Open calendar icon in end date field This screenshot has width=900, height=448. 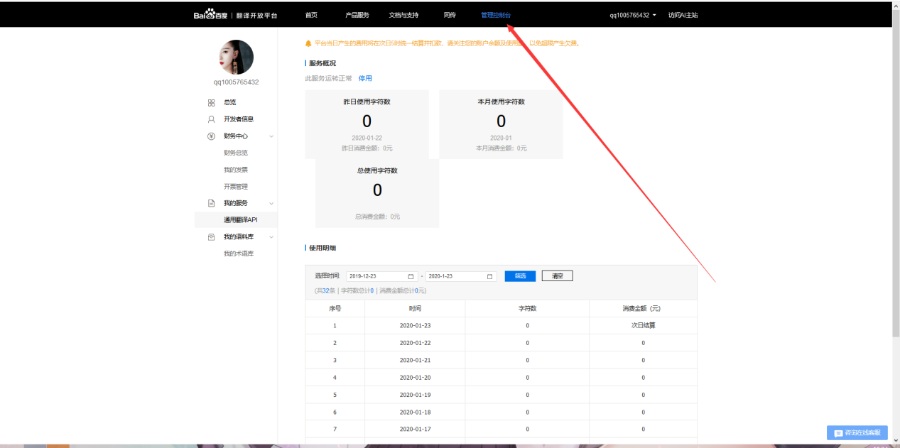tap(489, 276)
